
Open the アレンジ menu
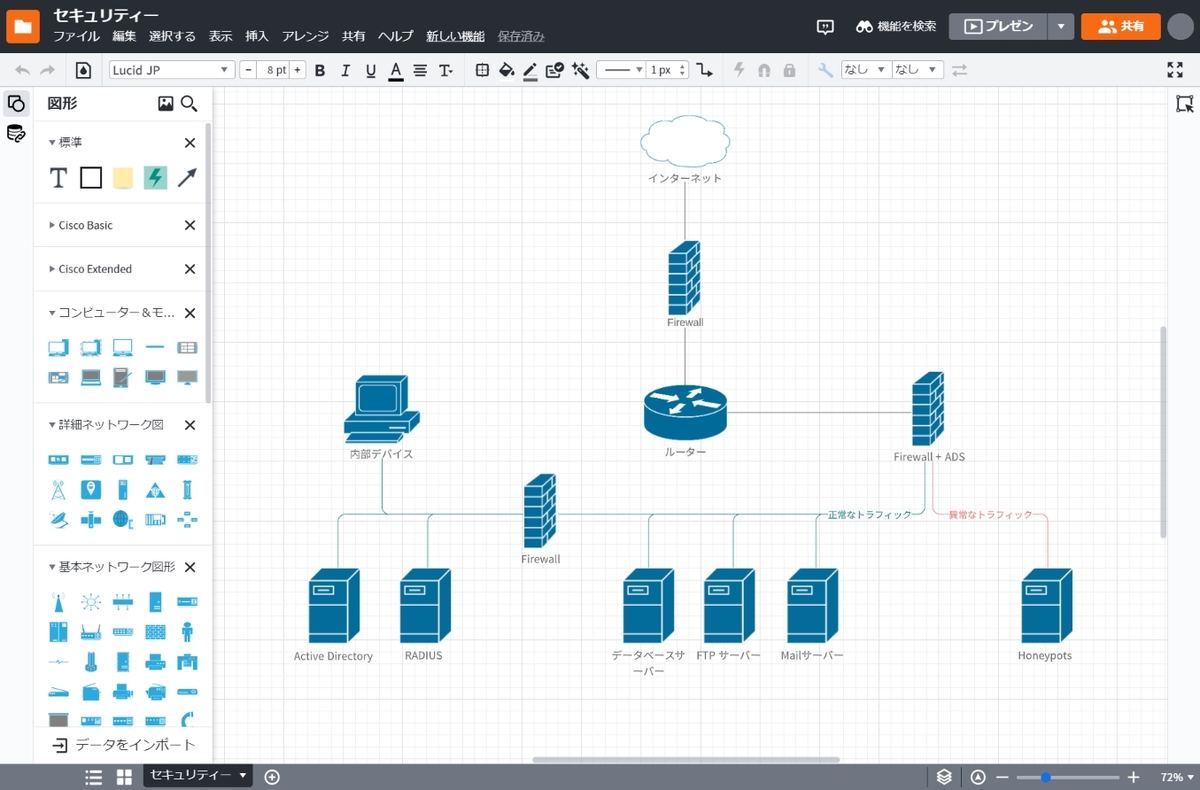(305, 36)
